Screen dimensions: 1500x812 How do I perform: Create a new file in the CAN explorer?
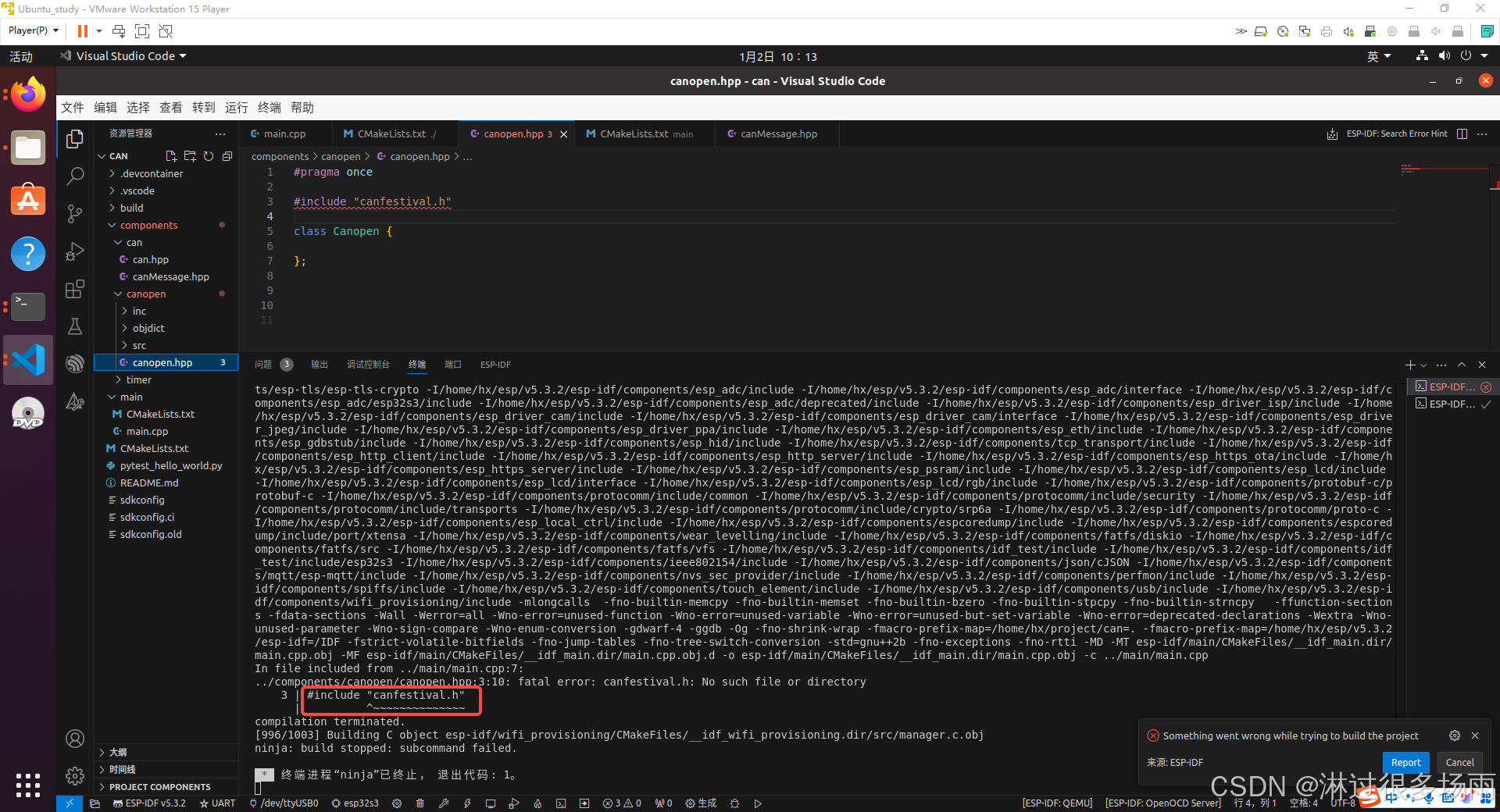[x=171, y=156]
